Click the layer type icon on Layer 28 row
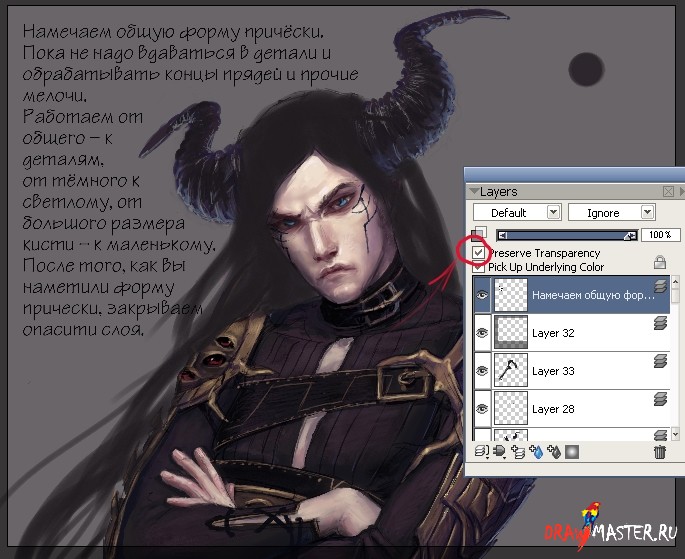This screenshot has width=685, height=559. 660,399
